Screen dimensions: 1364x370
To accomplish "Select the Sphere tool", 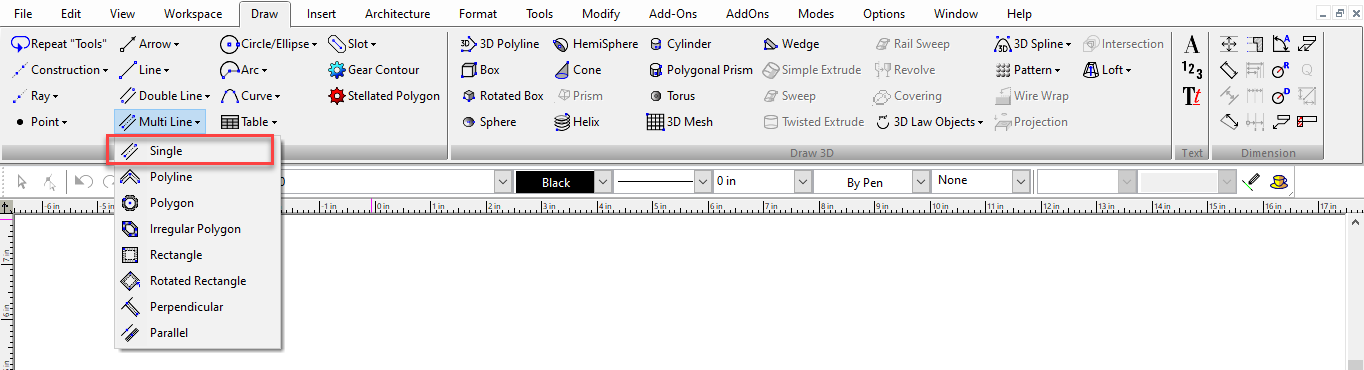I will pyautogui.click(x=489, y=122).
